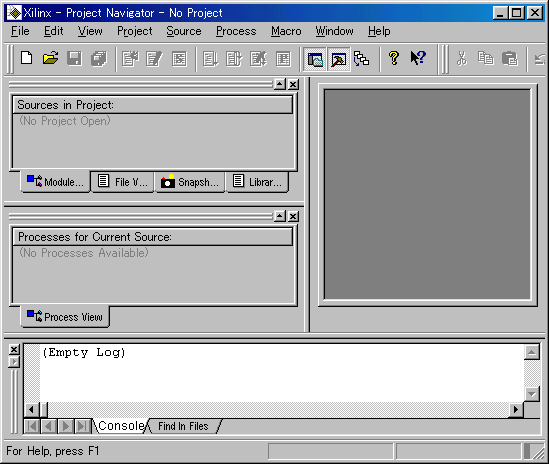Click the grayed-out Cut scissors icon
Image resolution: width=549 pixels, height=464 pixels.
462,58
